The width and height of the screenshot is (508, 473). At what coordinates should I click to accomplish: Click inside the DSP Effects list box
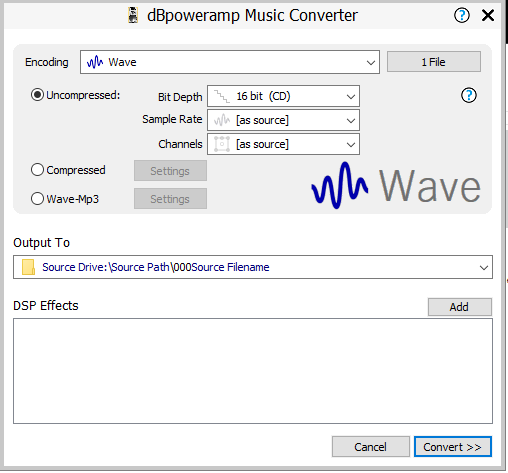pyautogui.click(x=253, y=371)
